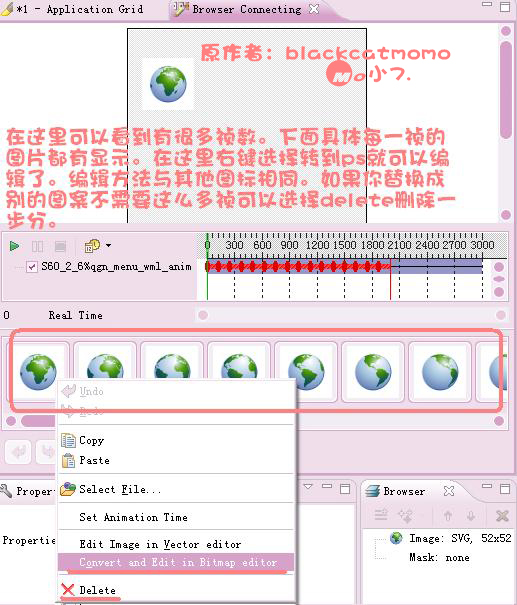
Task: Open view menu triangle in Properties panel
Action: click(x=308, y=487)
